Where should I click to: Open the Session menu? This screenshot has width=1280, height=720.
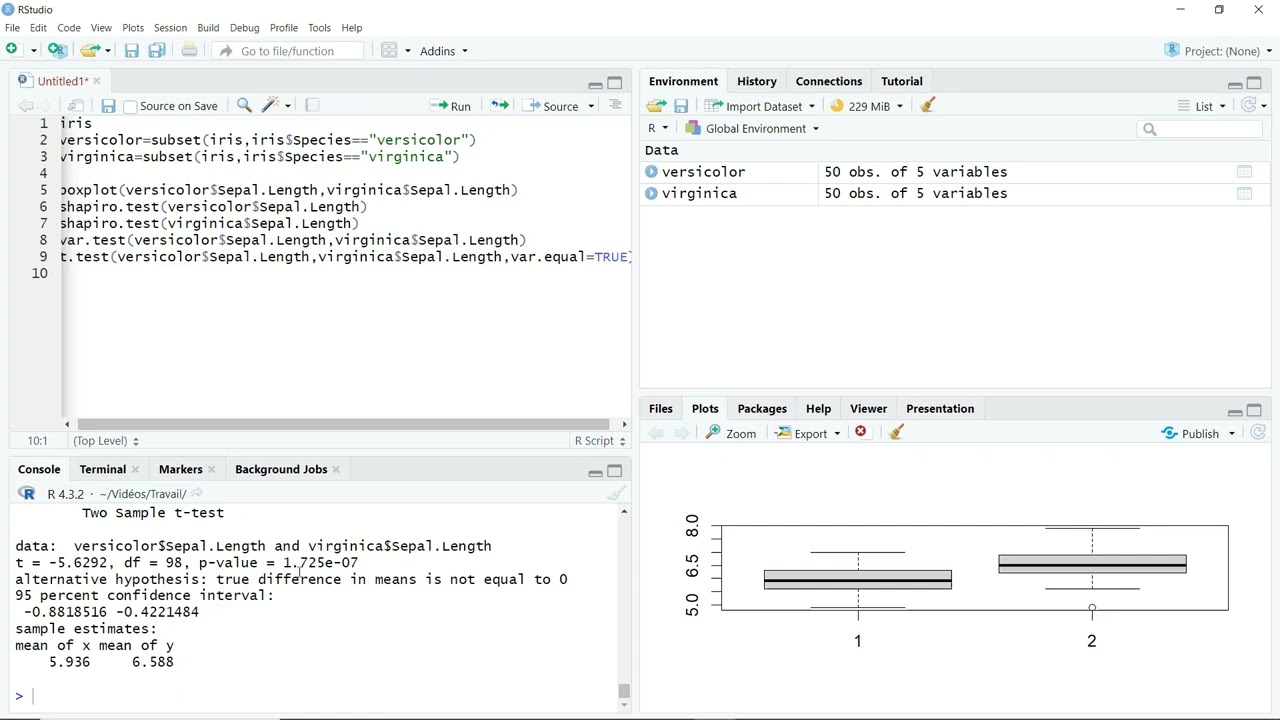coord(170,28)
